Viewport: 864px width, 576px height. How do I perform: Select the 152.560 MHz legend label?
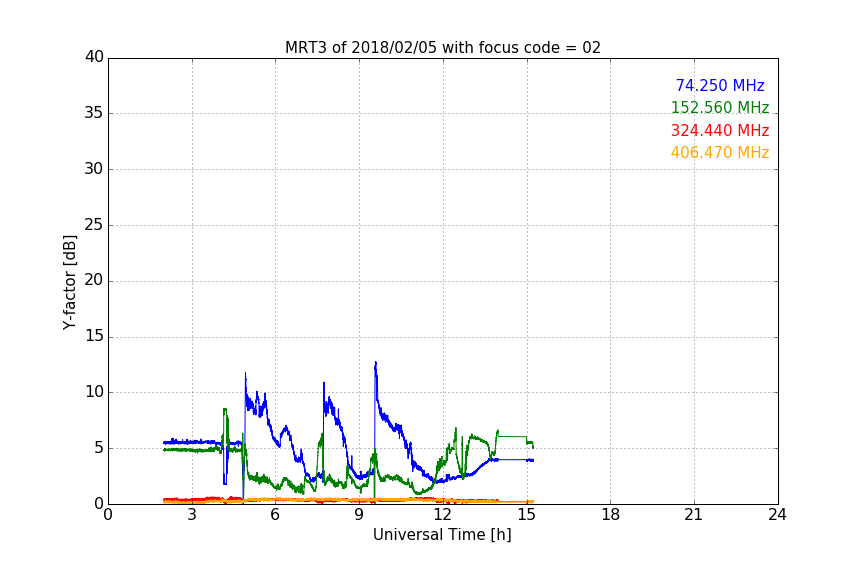[x=720, y=107]
